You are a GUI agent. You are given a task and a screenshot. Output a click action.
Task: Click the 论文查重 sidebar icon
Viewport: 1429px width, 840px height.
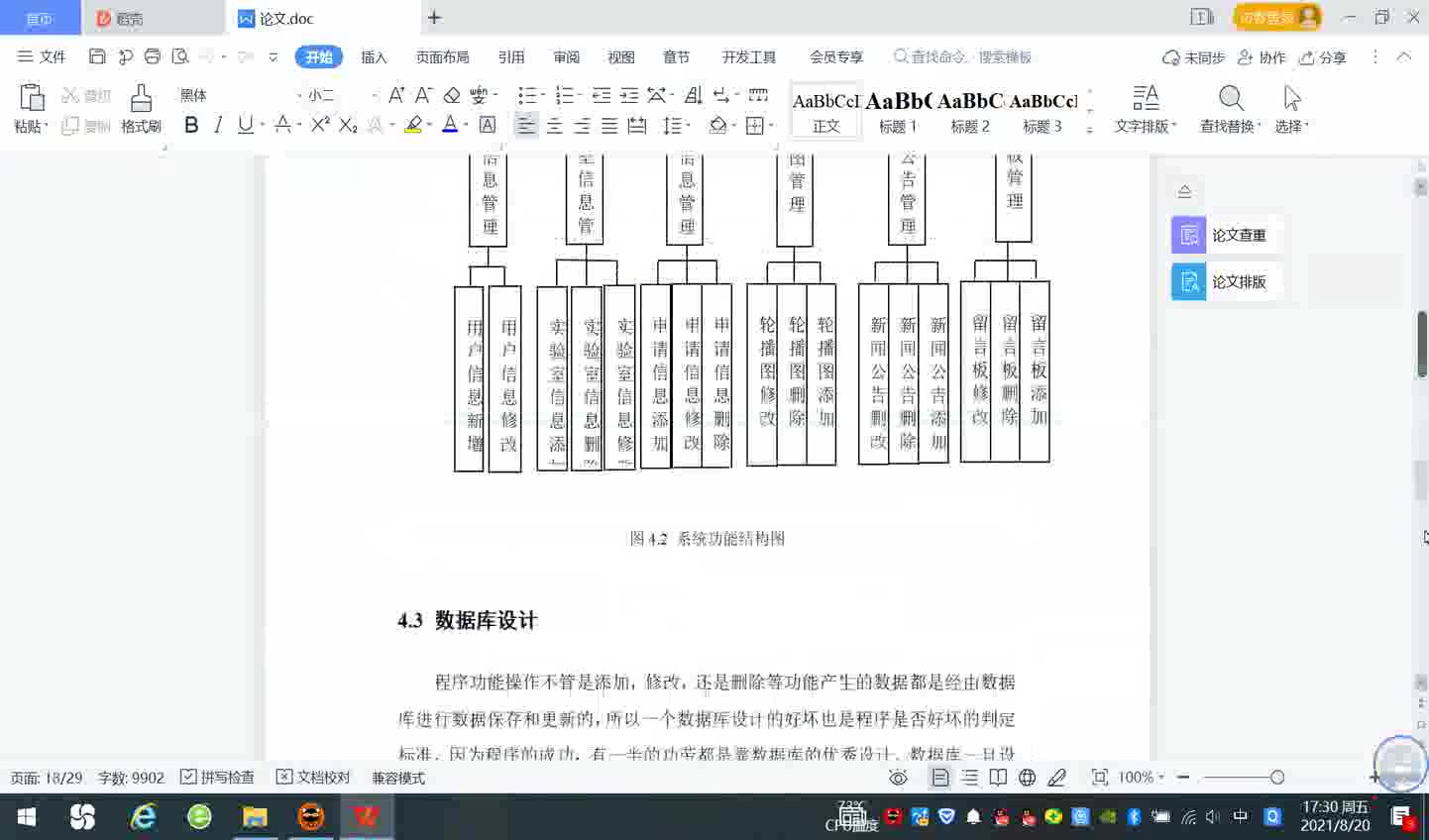pyautogui.click(x=1188, y=236)
